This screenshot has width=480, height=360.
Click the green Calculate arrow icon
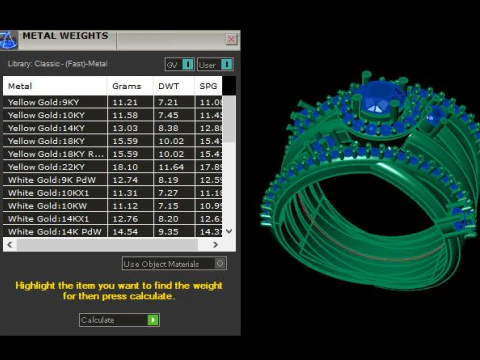point(153,320)
